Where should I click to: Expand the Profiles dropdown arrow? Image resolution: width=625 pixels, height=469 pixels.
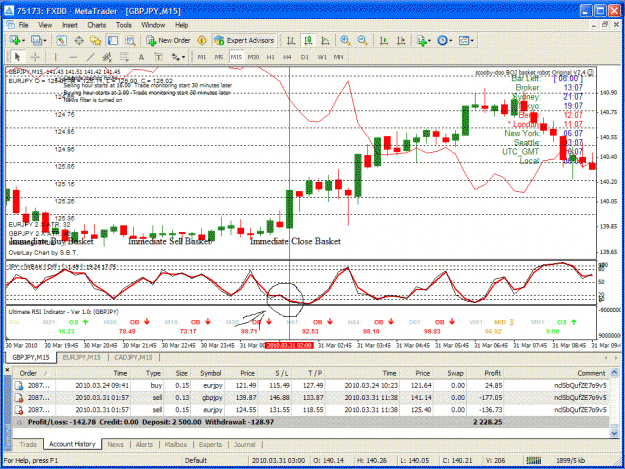(45, 41)
